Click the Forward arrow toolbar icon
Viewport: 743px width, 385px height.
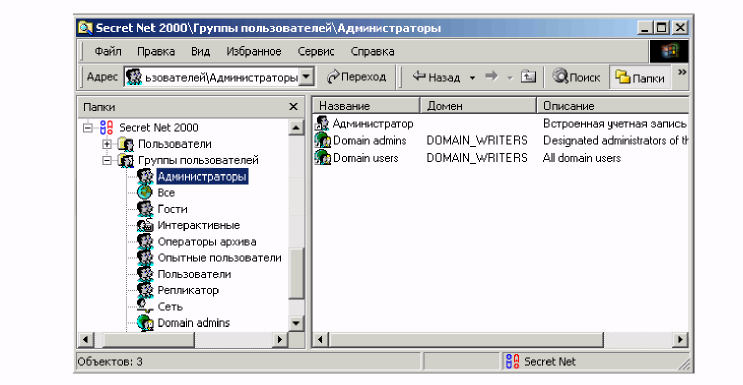[x=491, y=76]
